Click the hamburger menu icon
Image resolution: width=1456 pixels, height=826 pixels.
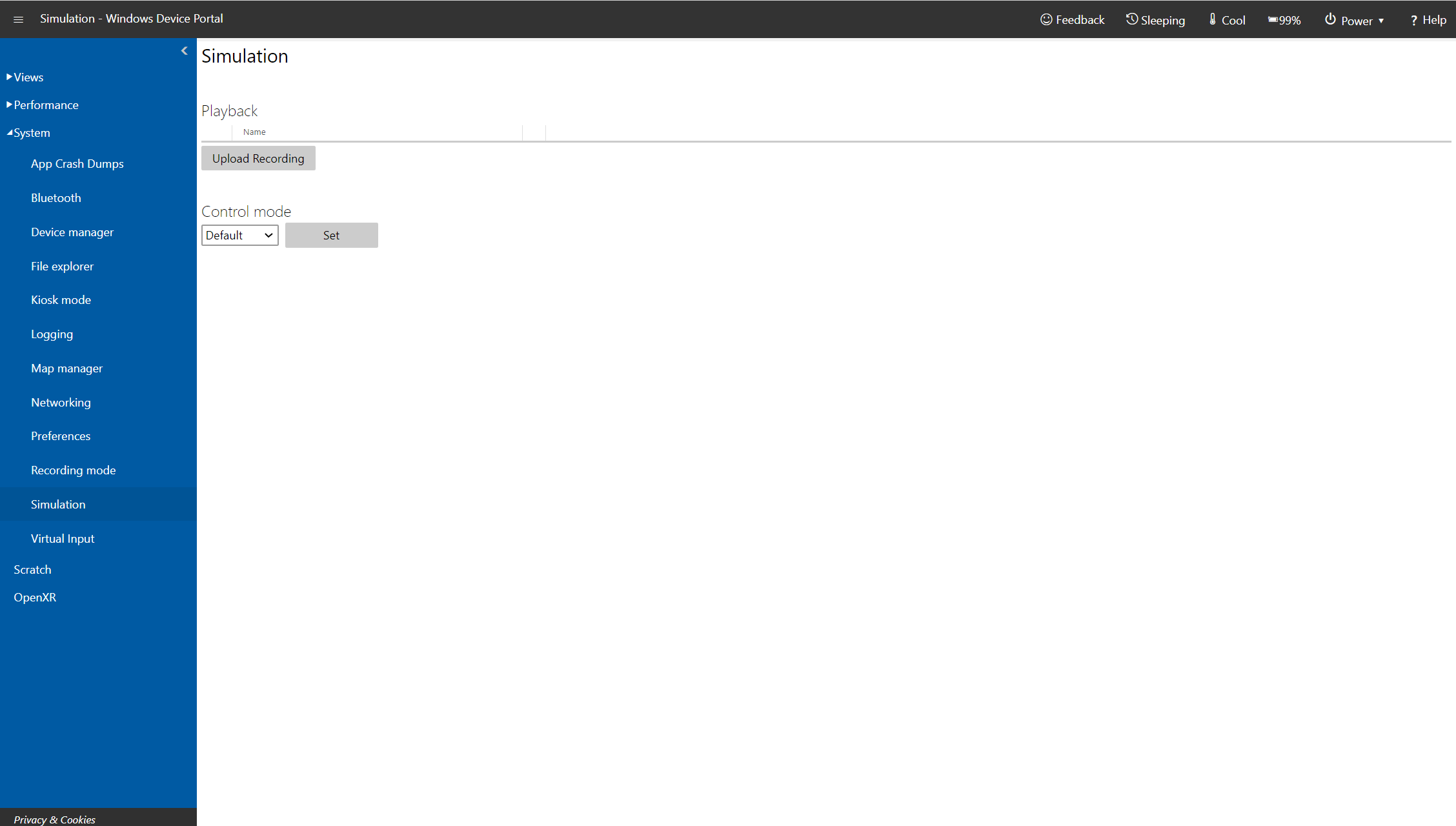pyautogui.click(x=18, y=19)
